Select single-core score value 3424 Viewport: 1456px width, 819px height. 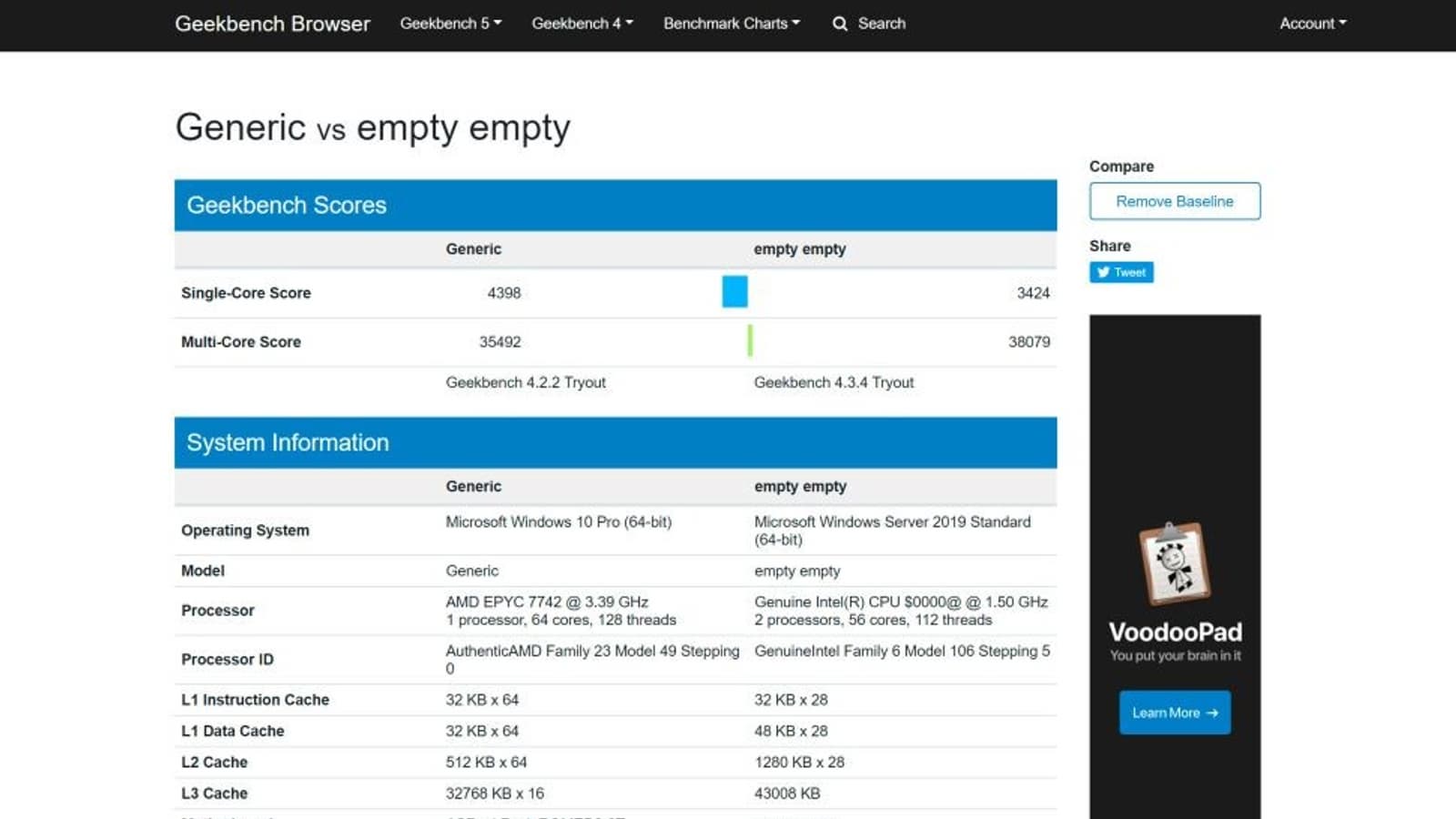click(x=1033, y=293)
